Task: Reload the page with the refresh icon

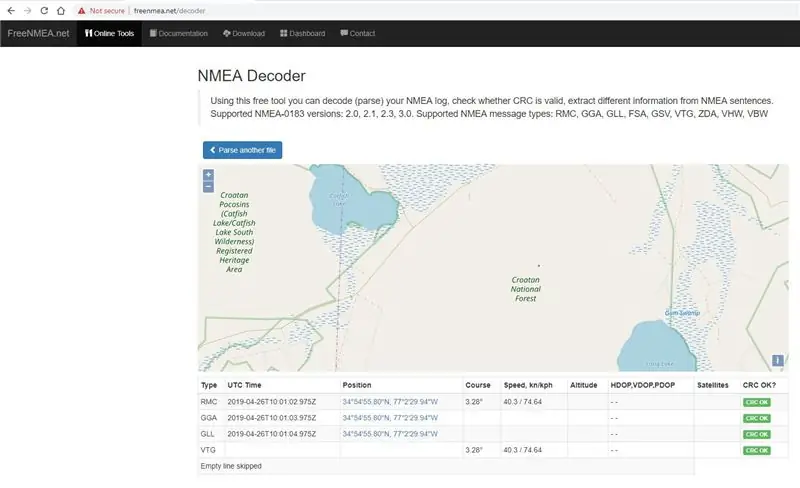Action: tap(44, 11)
